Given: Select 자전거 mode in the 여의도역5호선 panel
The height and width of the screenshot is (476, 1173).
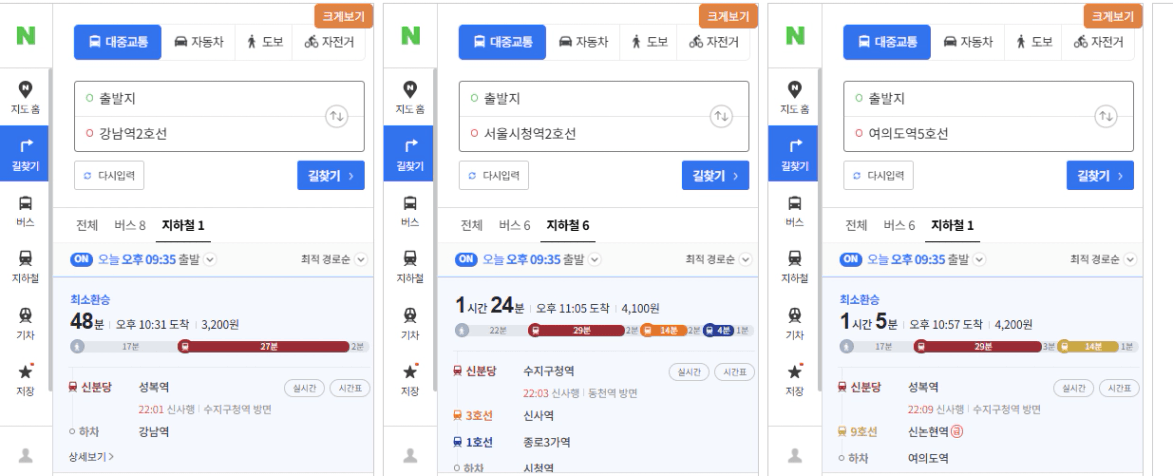Looking at the screenshot, I should 1099,42.
